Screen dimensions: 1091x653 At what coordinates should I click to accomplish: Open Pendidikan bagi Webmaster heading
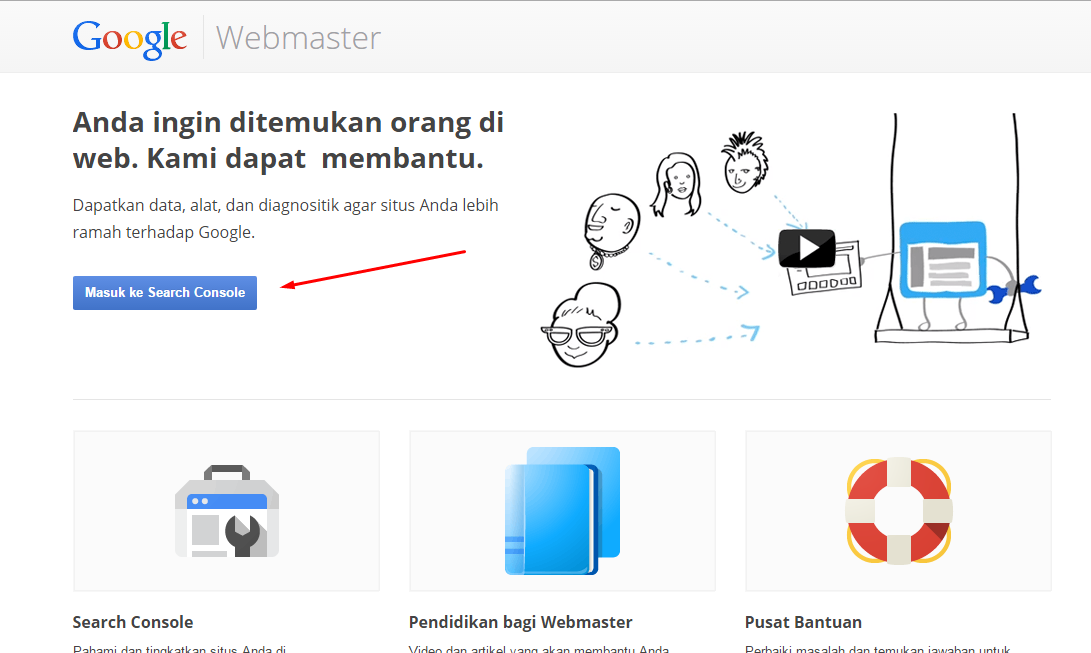(520, 622)
